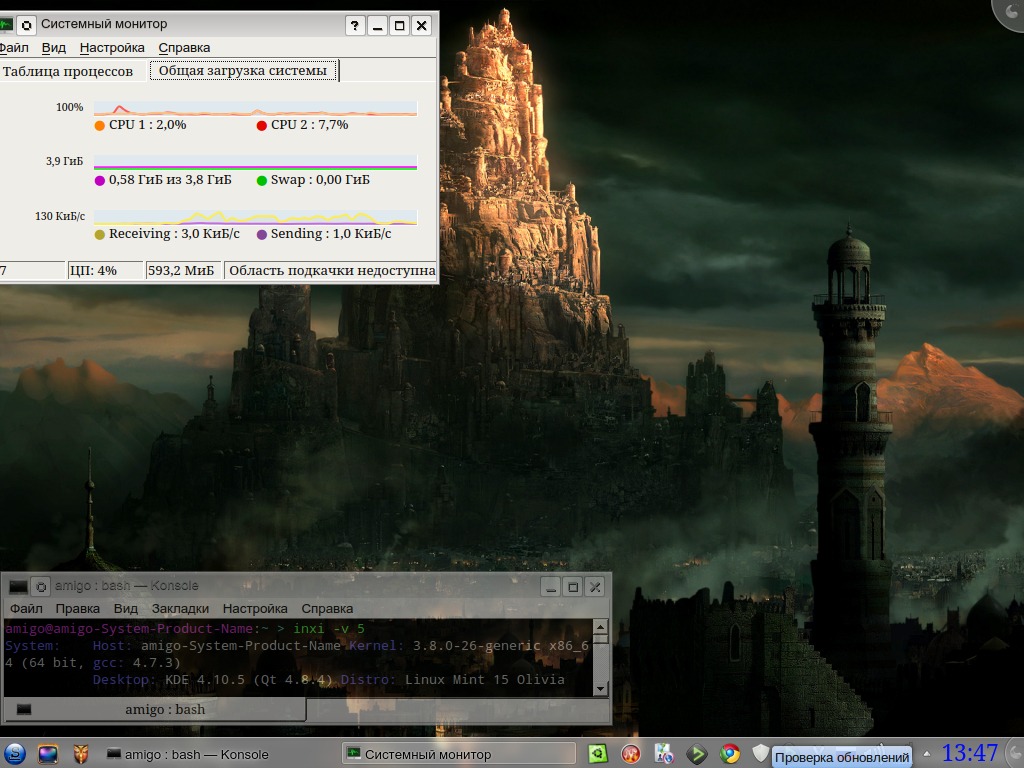Click the 'Receiving : 3,0 КиБ/с' label
The image size is (1024, 768).
coord(174,234)
